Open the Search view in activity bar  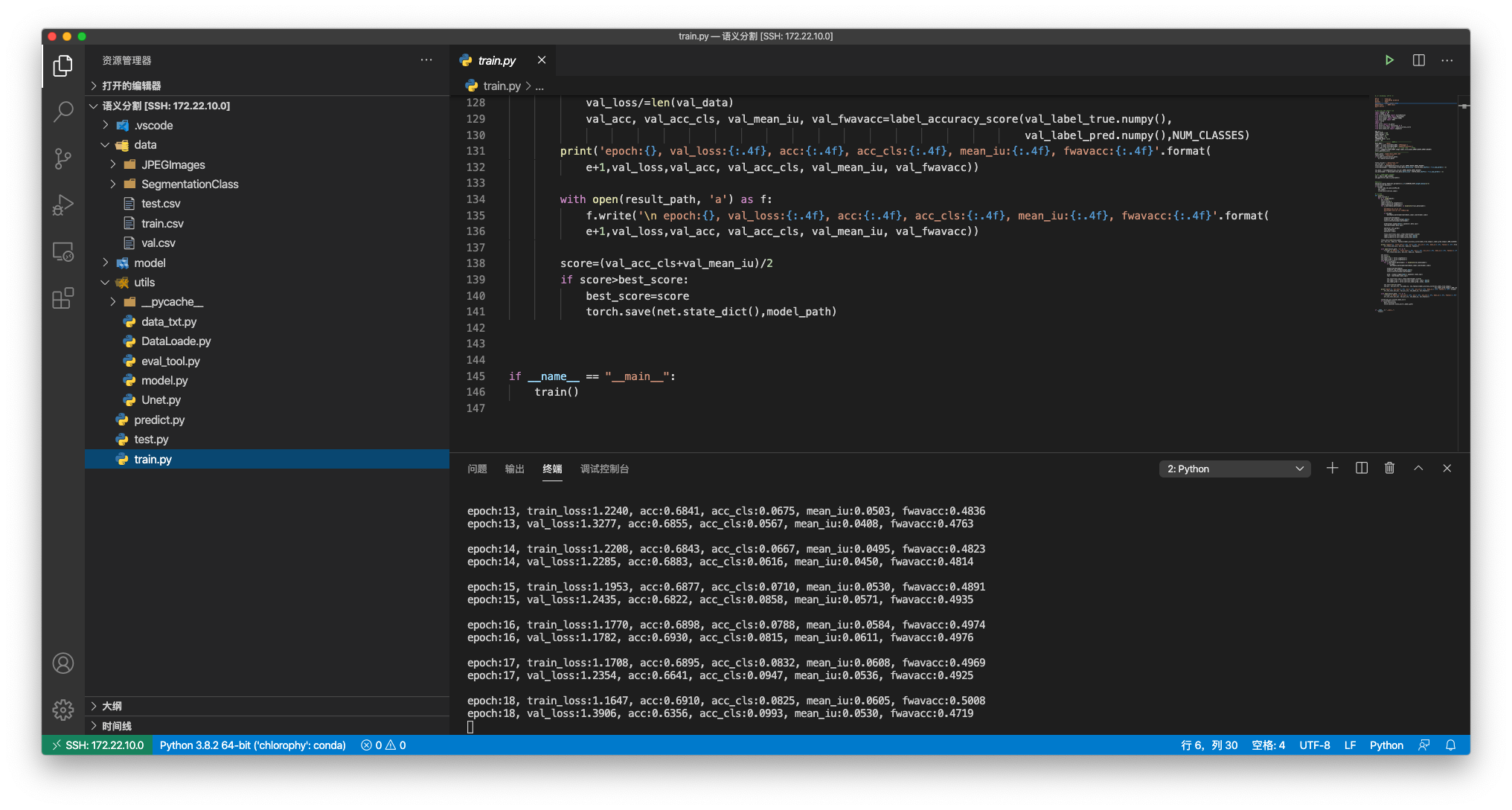click(x=63, y=112)
